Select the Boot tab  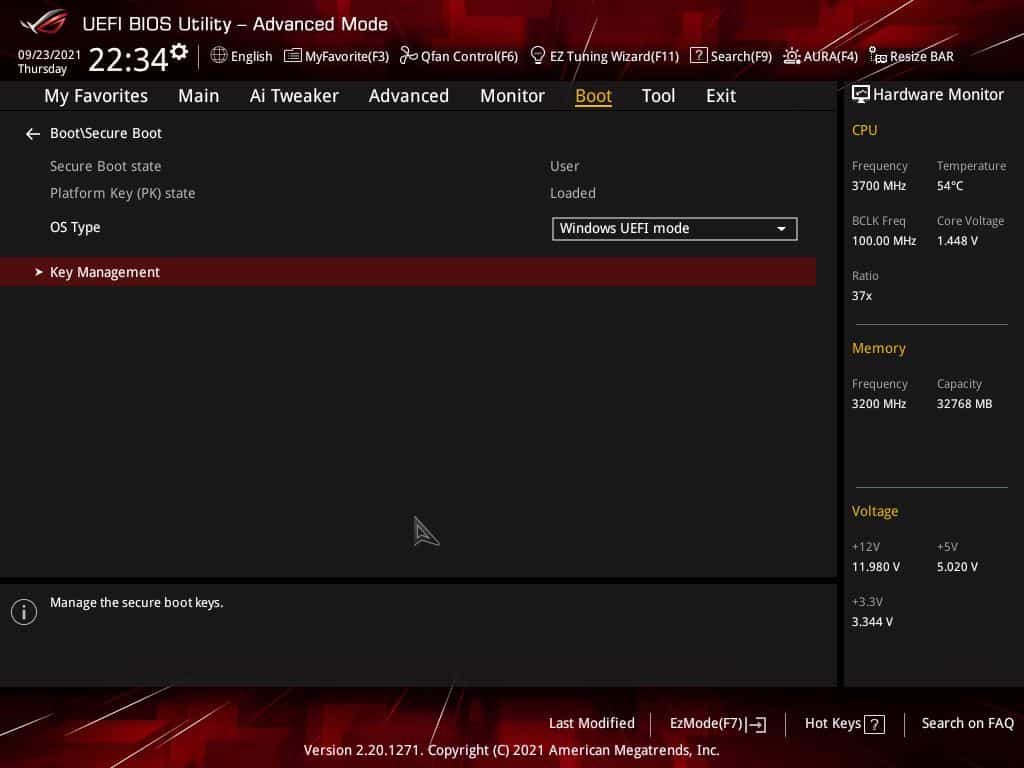click(x=593, y=96)
